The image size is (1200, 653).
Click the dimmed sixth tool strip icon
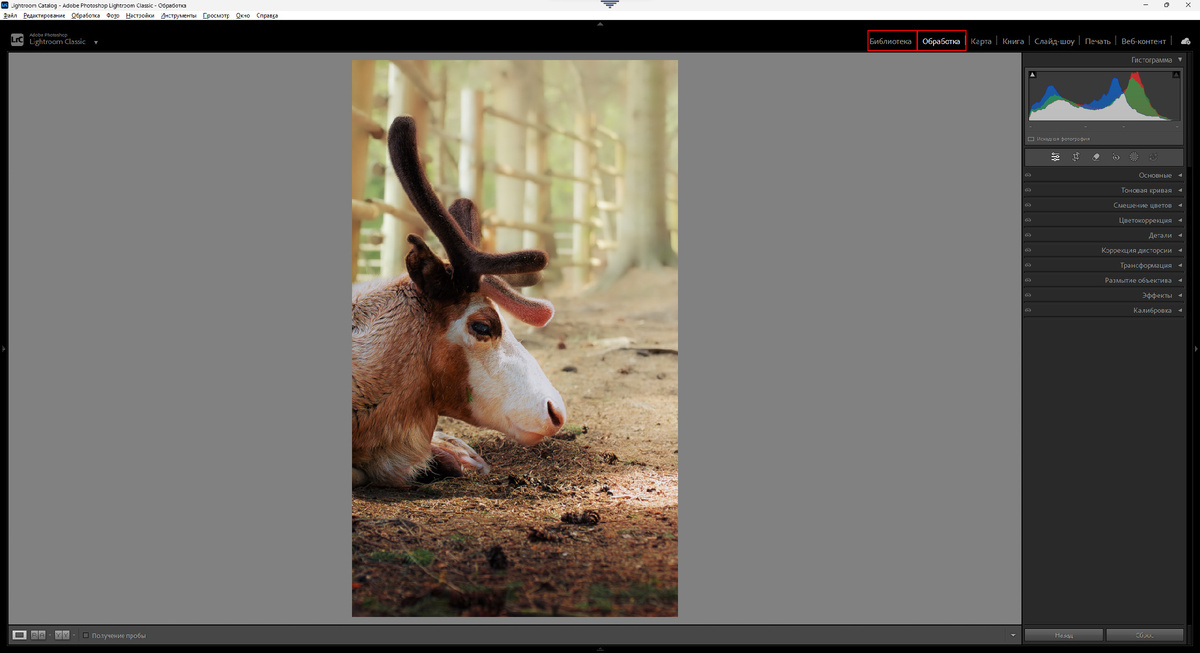[1153, 157]
